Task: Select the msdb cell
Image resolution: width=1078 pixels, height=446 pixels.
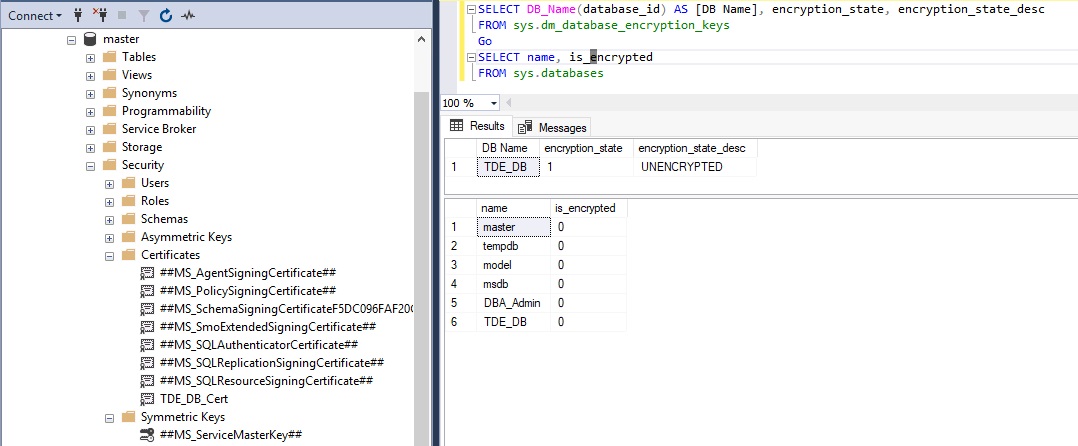Action: [514, 284]
